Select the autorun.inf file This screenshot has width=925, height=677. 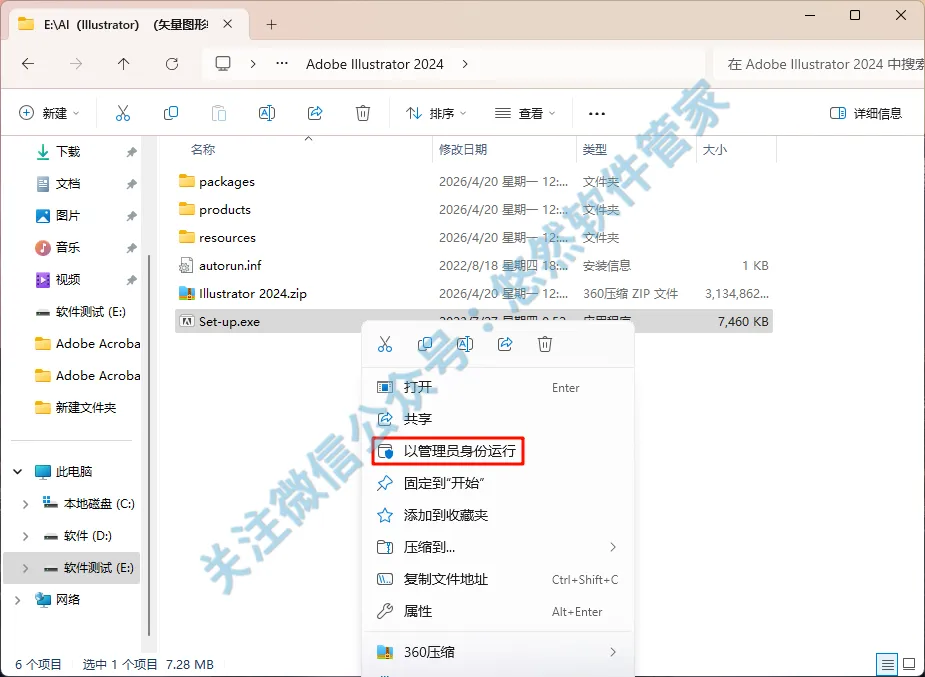474,265
